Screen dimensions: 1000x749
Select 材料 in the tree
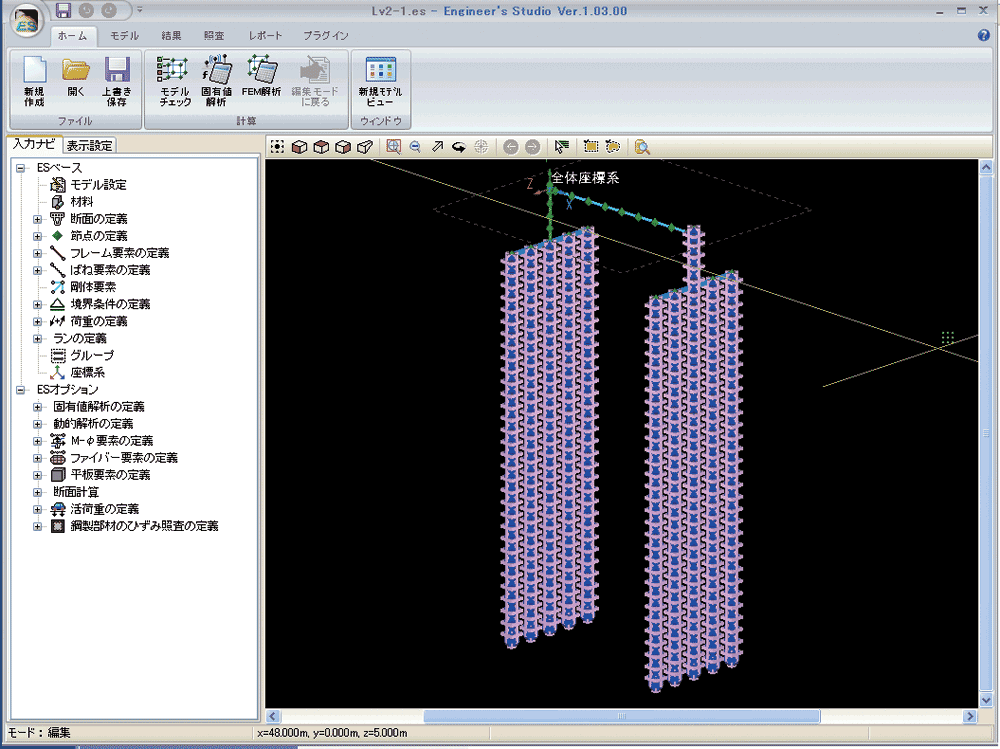coord(82,202)
